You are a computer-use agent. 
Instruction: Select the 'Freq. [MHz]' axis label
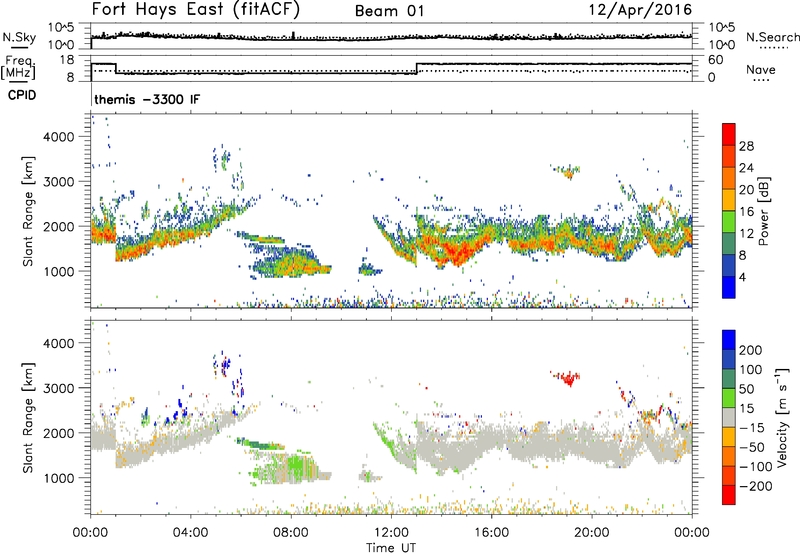pyautogui.click(x=19, y=67)
